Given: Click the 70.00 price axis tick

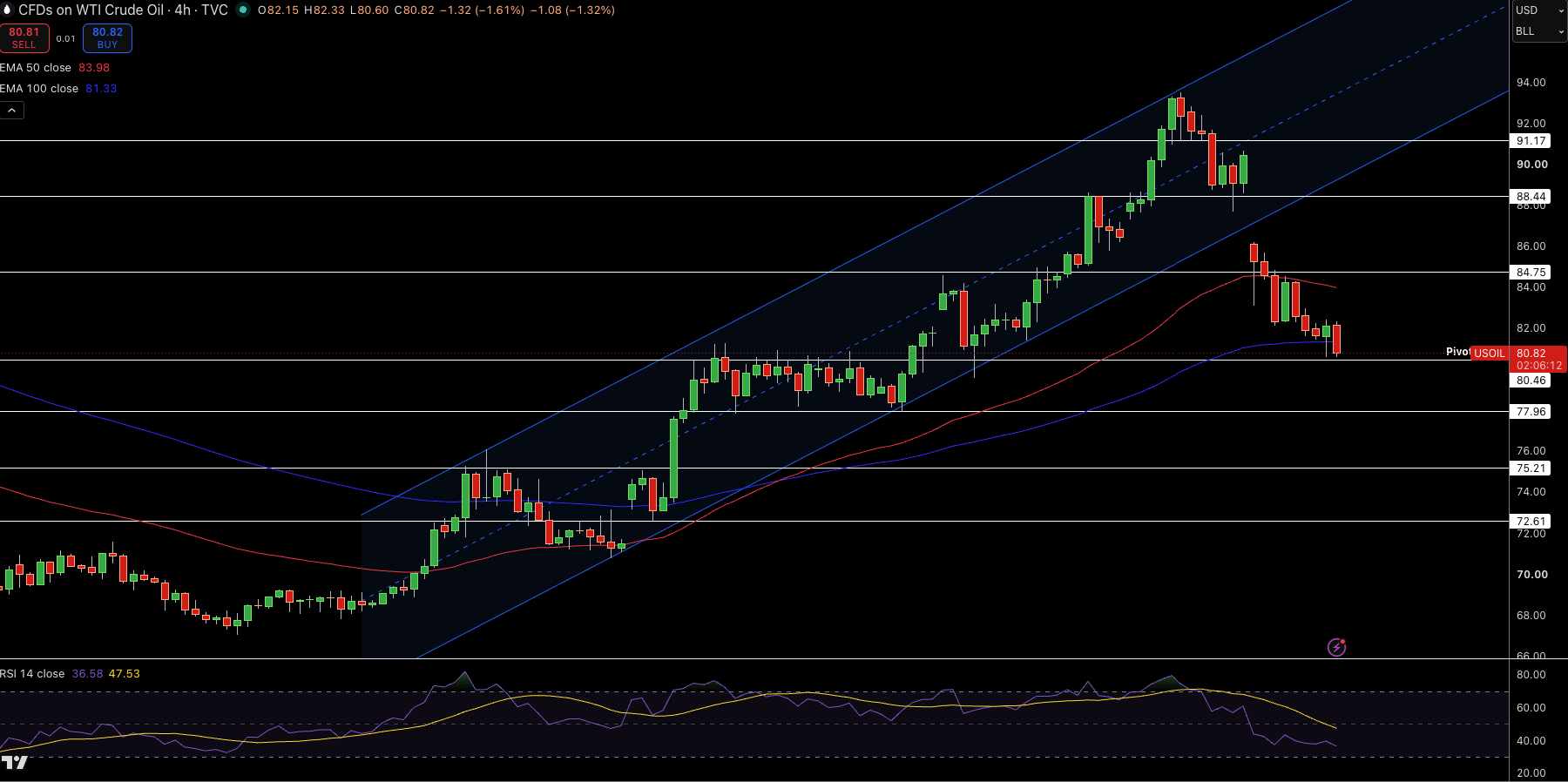Looking at the screenshot, I should click(1532, 575).
